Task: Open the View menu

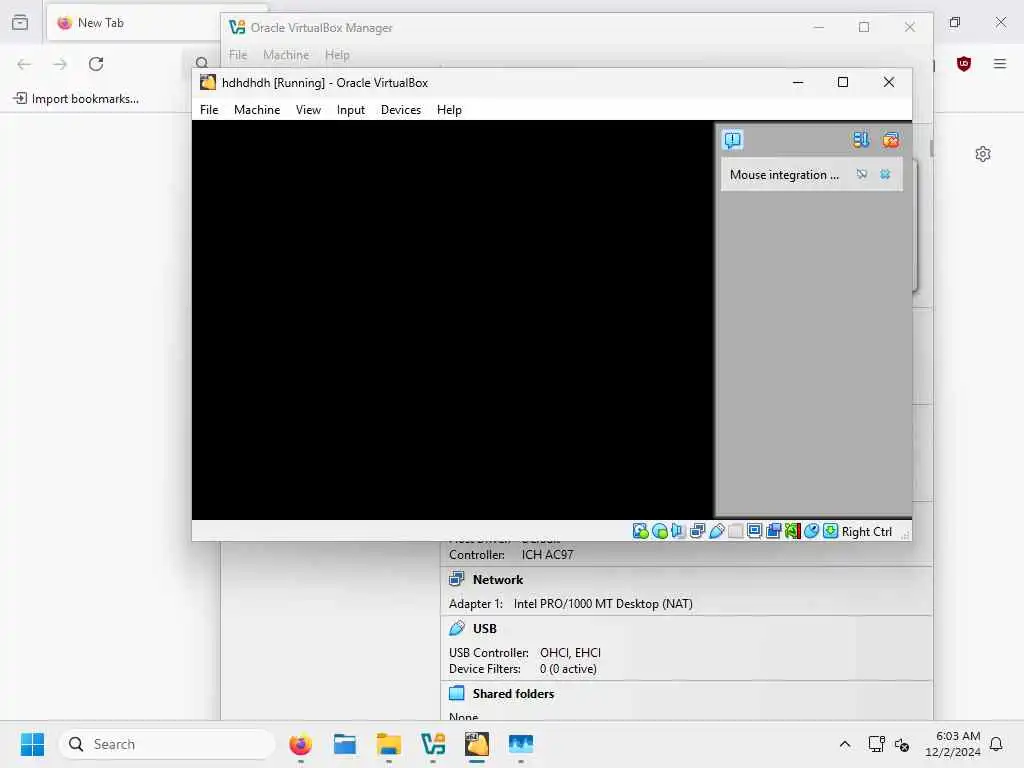Action: point(308,110)
